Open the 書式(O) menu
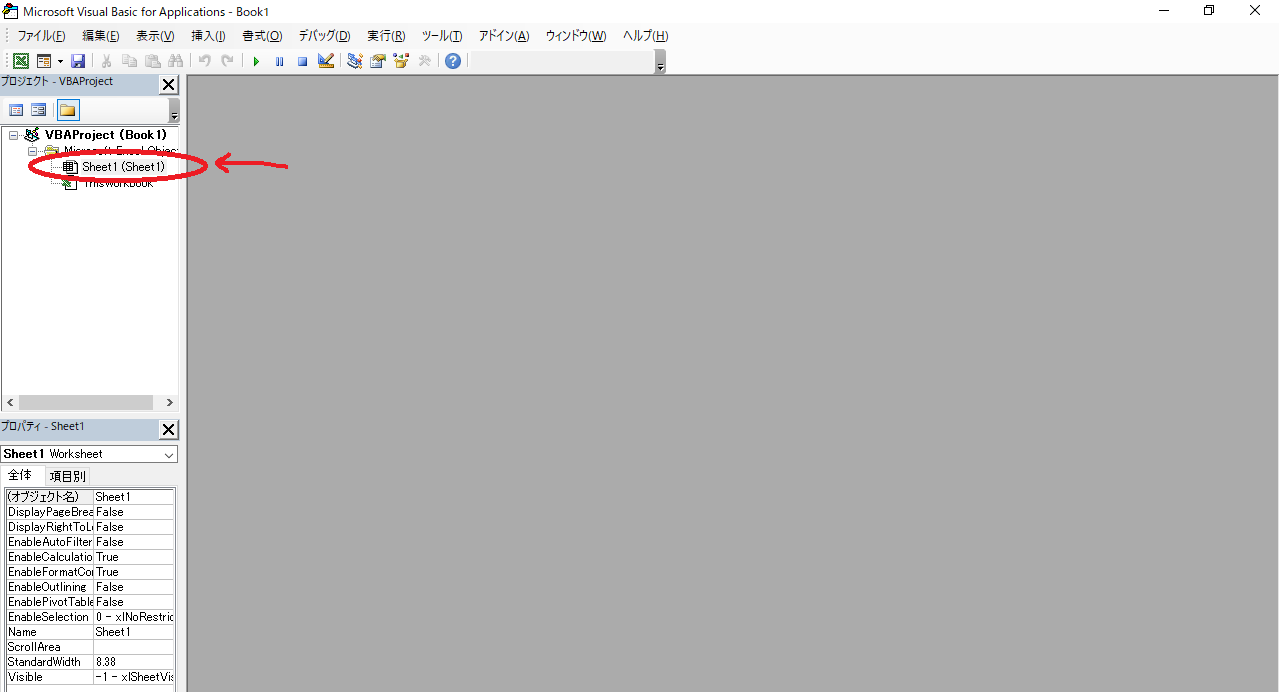 coord(262,36)
